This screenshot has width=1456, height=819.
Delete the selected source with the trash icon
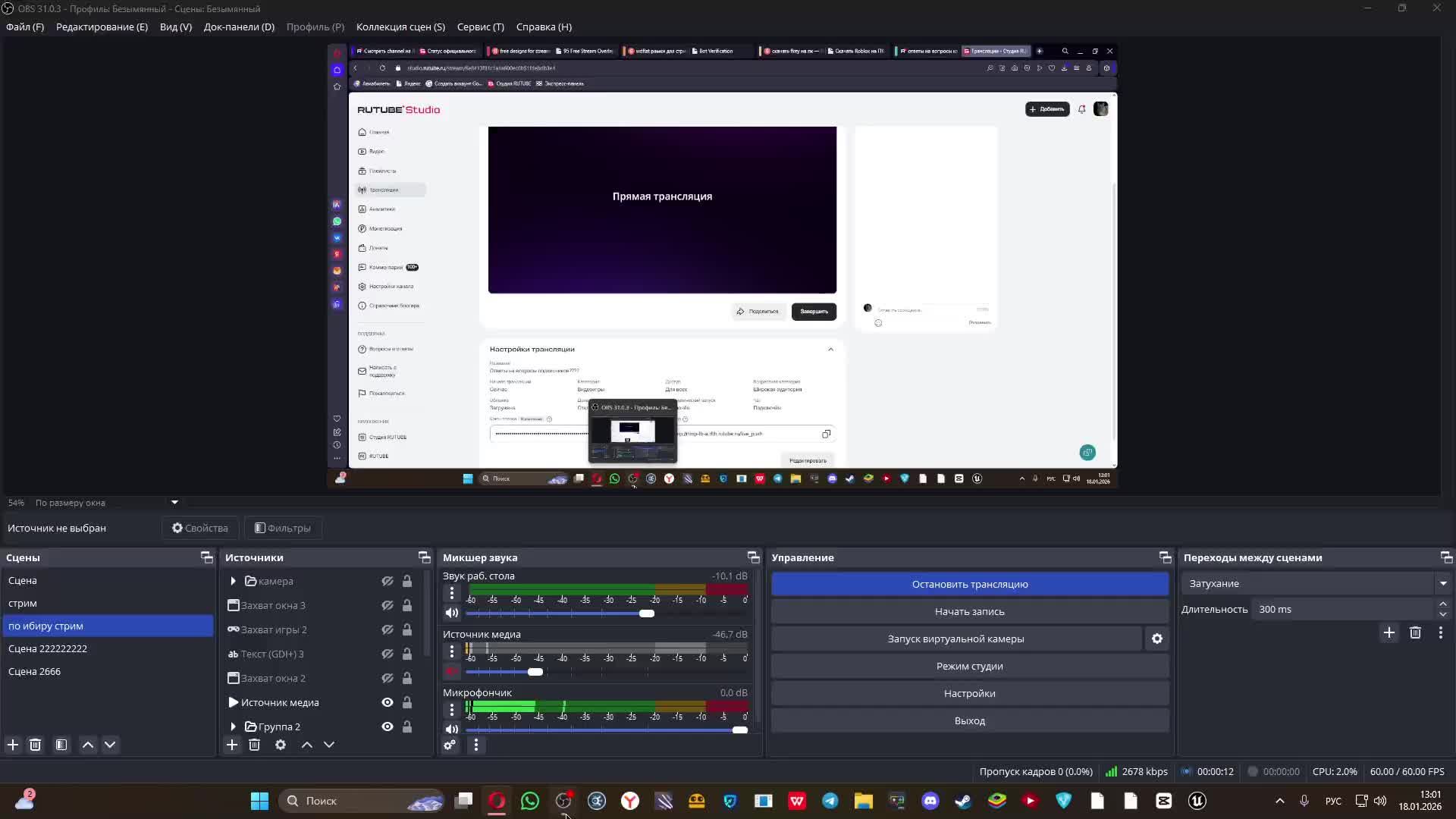click(255, 745)
